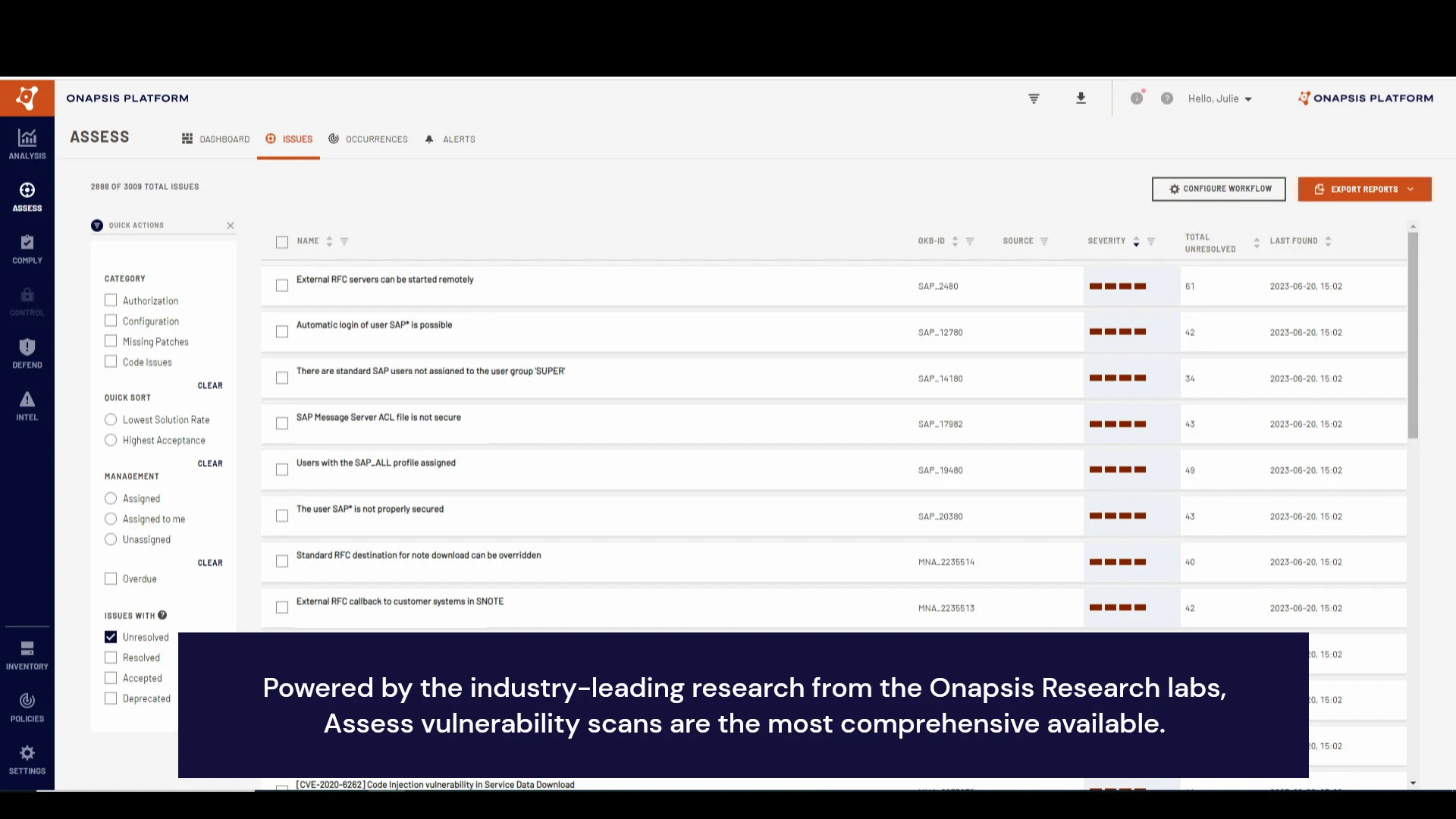Image resolution: width=1456 pixels, height=819 pixels.
Task: Select Lowest Solution Rate radio option
Action: [x=111, y=419]
